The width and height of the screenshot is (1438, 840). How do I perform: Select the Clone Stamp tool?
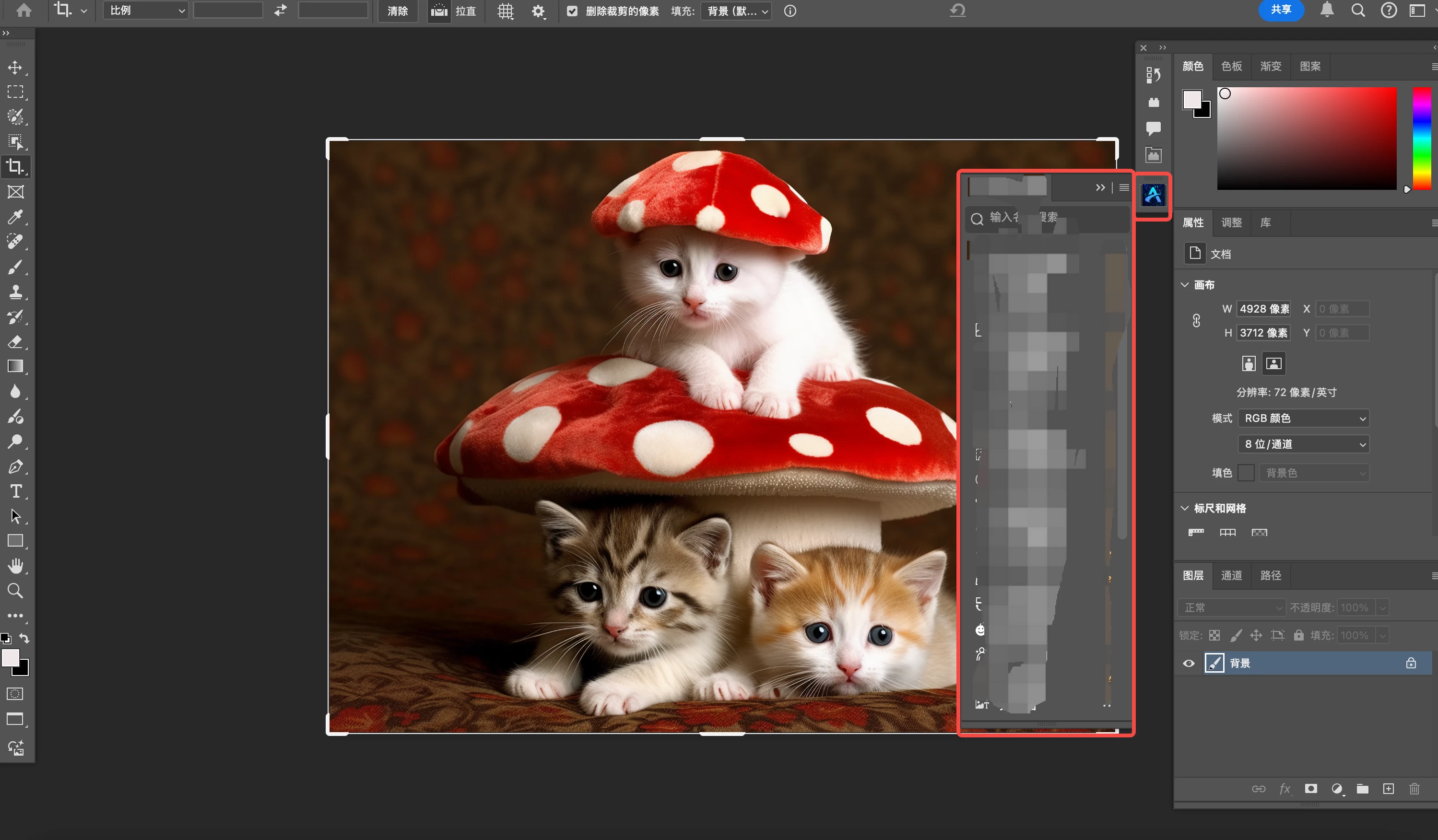[15, 292]
